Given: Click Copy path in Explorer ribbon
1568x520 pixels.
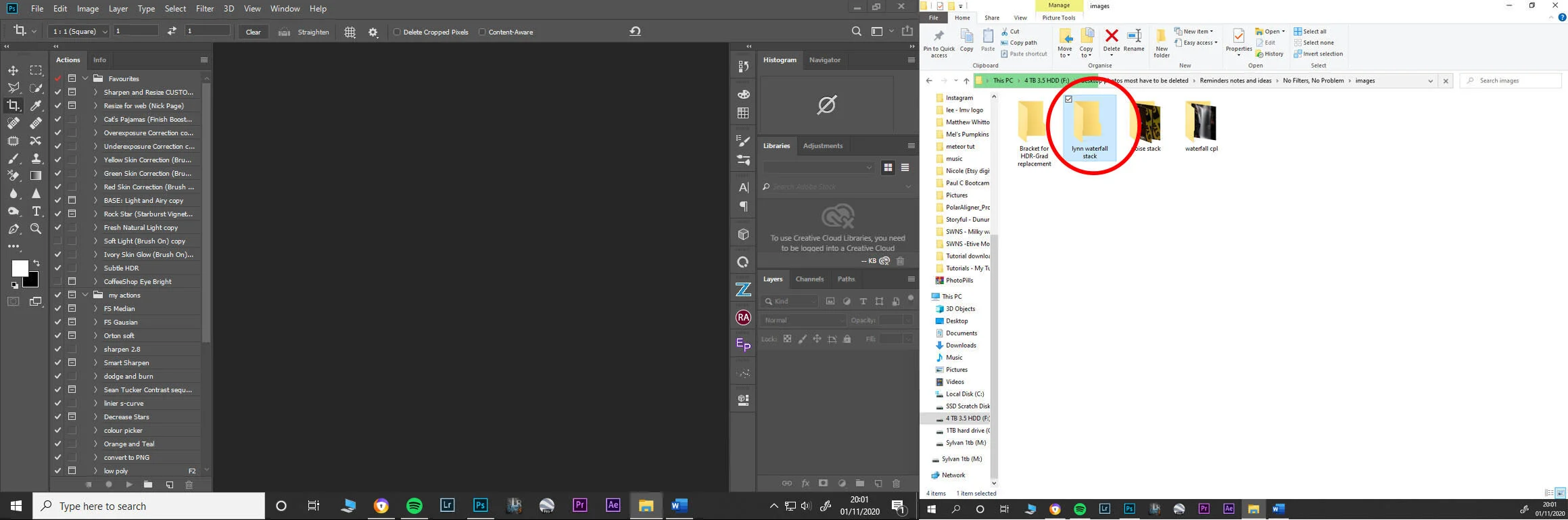Looking at the screenshot, I should point(1018,43).
